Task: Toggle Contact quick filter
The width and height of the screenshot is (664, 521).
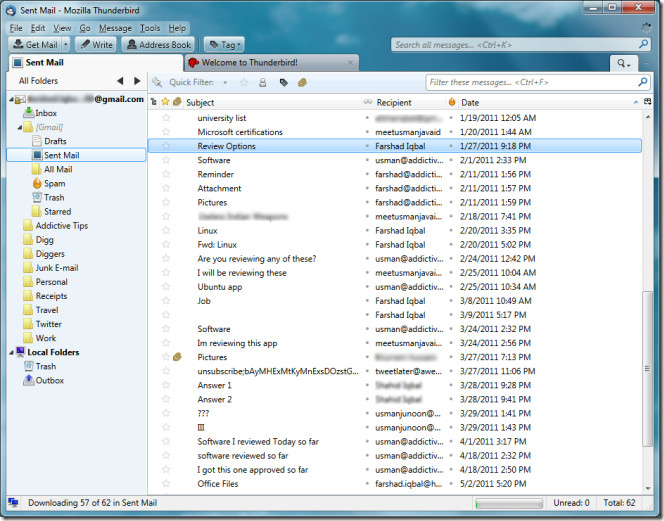Action: point(263,82)
